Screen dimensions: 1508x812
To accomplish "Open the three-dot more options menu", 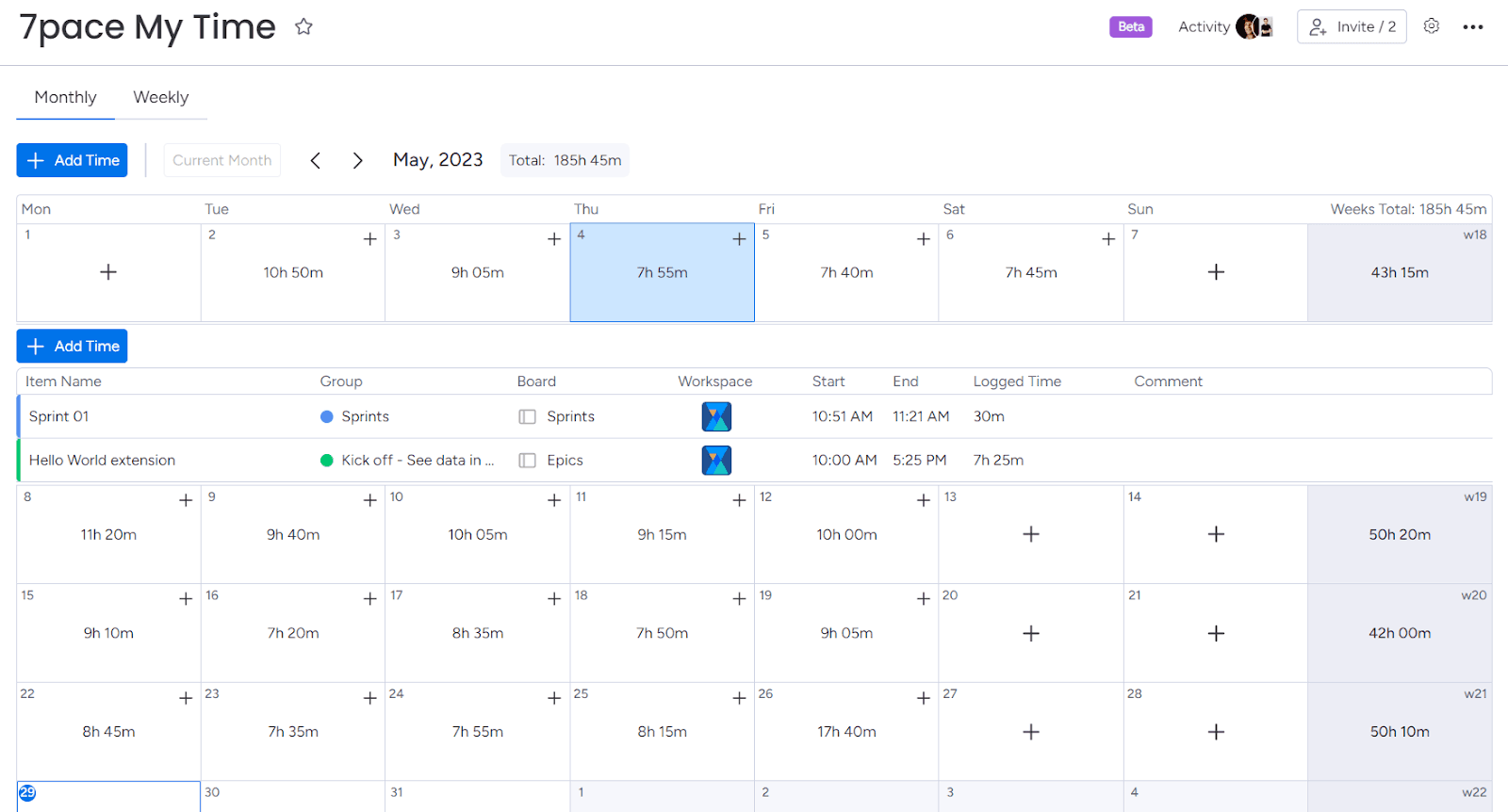I will pyautogui.click(x=1473, y=27).
